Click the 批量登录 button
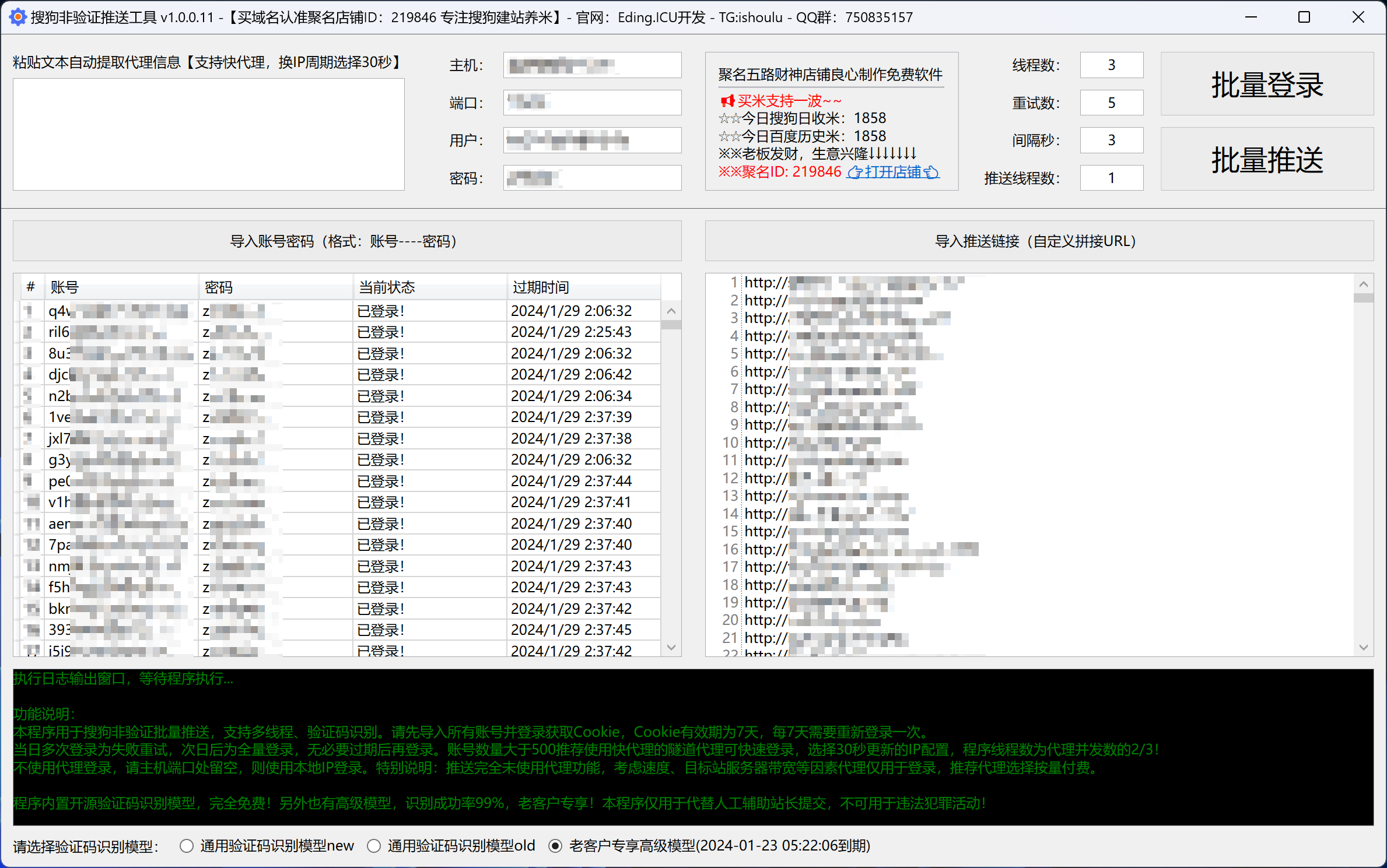 coord(1267,84)
